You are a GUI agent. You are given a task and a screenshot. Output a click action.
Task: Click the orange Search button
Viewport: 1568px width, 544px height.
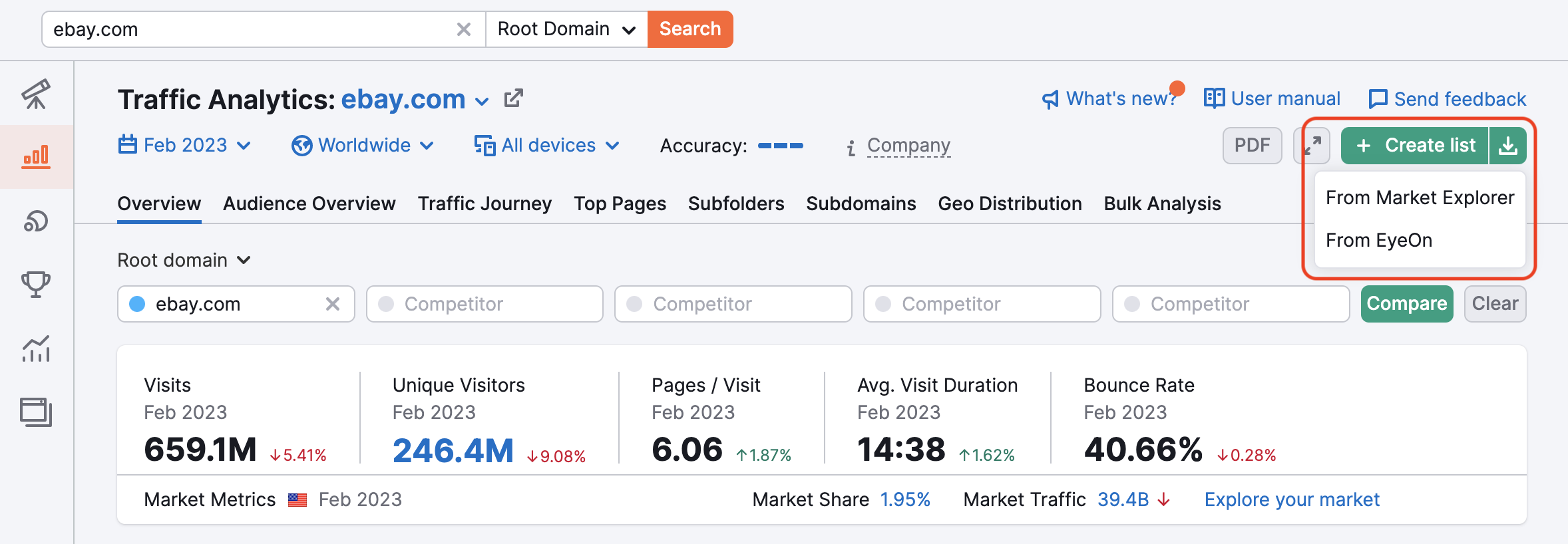point(690,29)
